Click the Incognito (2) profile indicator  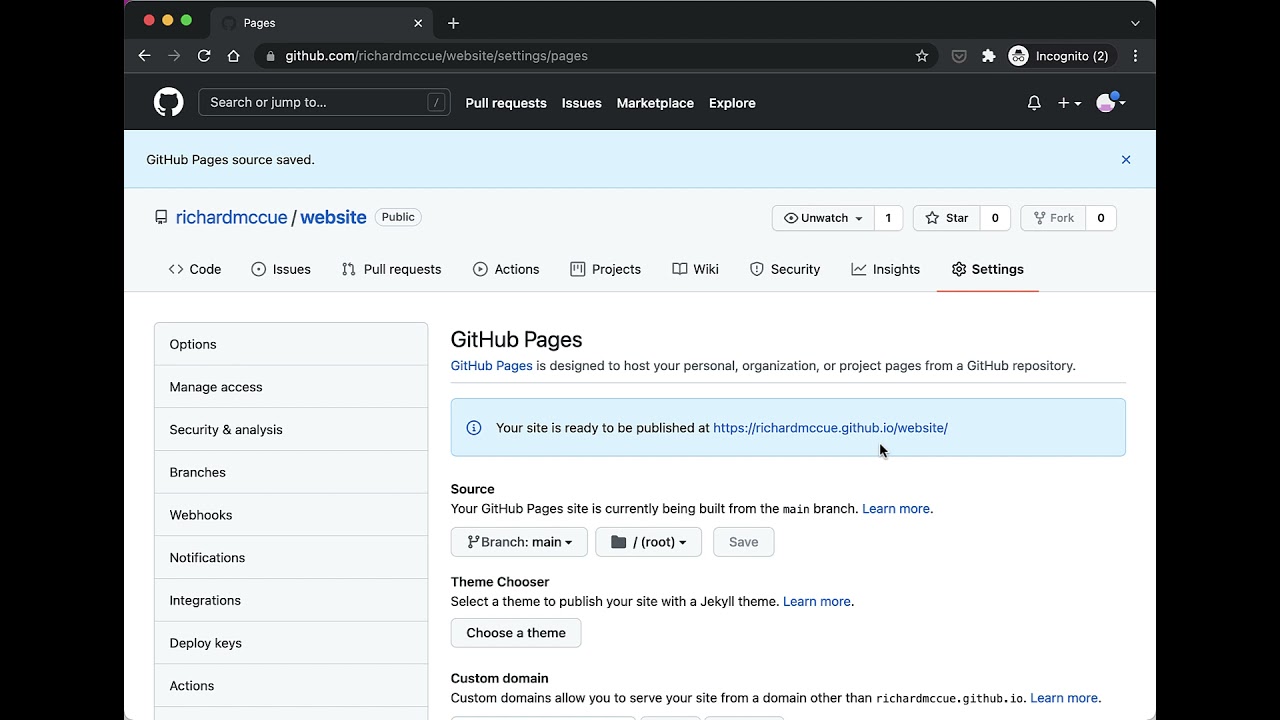click(x=1059, y=56)
